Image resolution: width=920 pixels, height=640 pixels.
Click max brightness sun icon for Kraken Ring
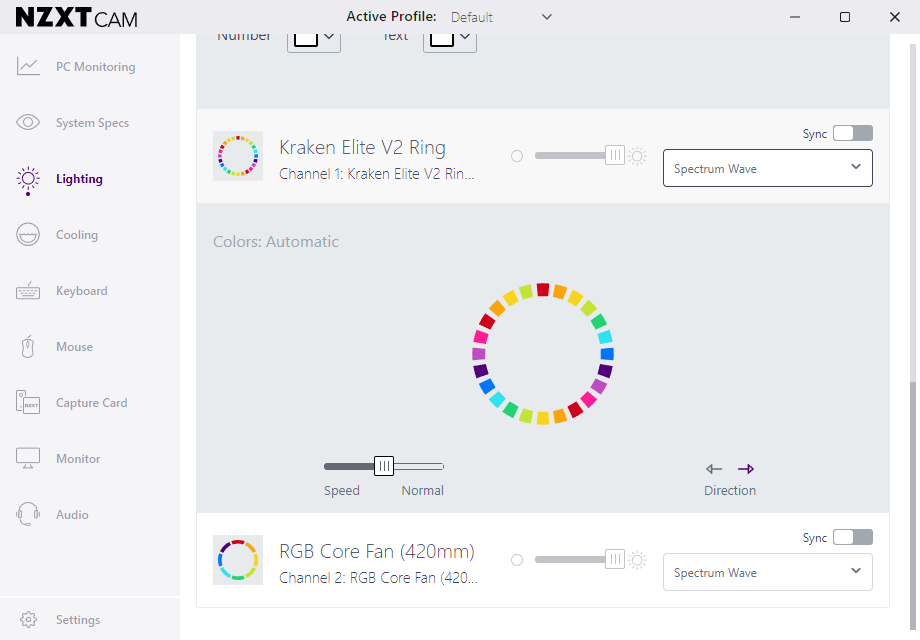(637, 156)
